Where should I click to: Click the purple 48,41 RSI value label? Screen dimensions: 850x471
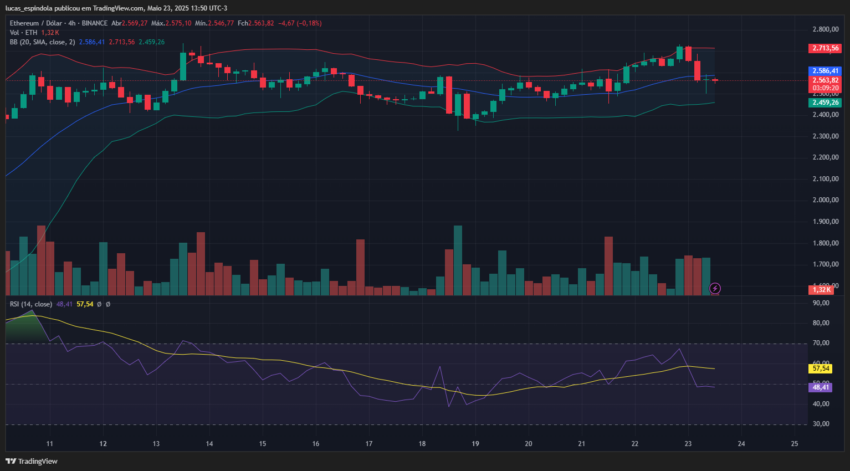click(x=821, y=387)
